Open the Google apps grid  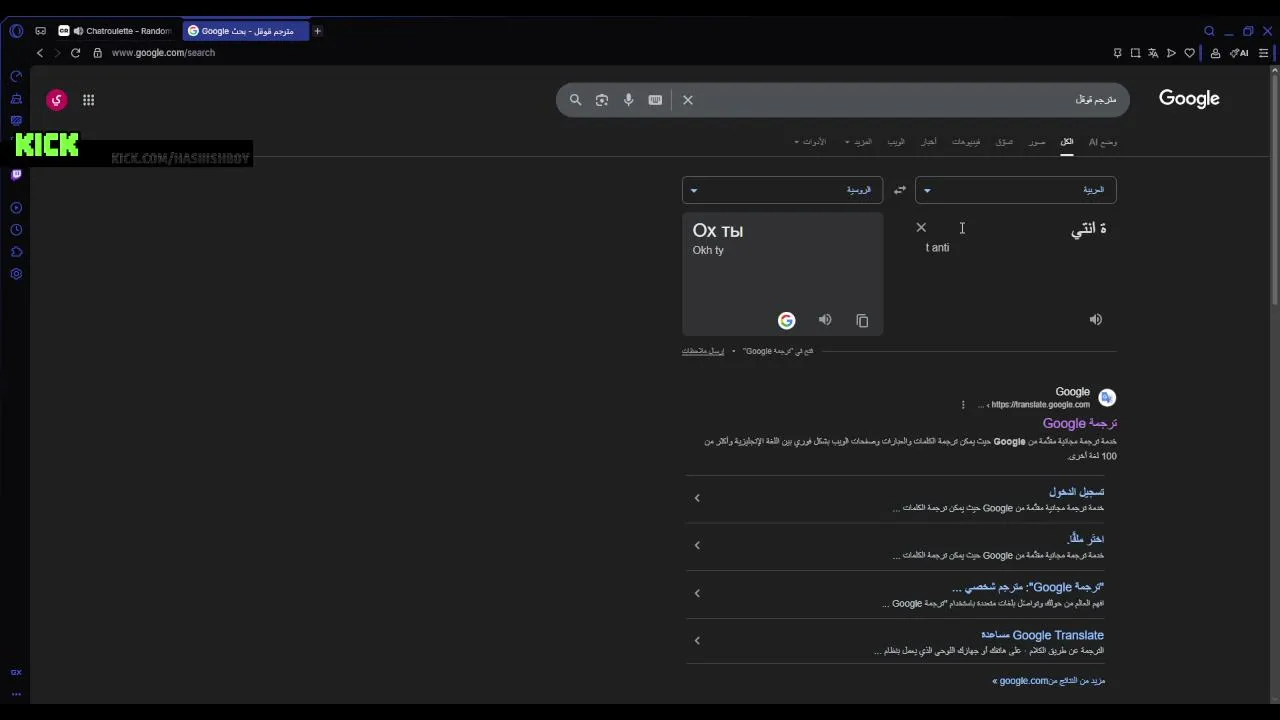(89, 100)
